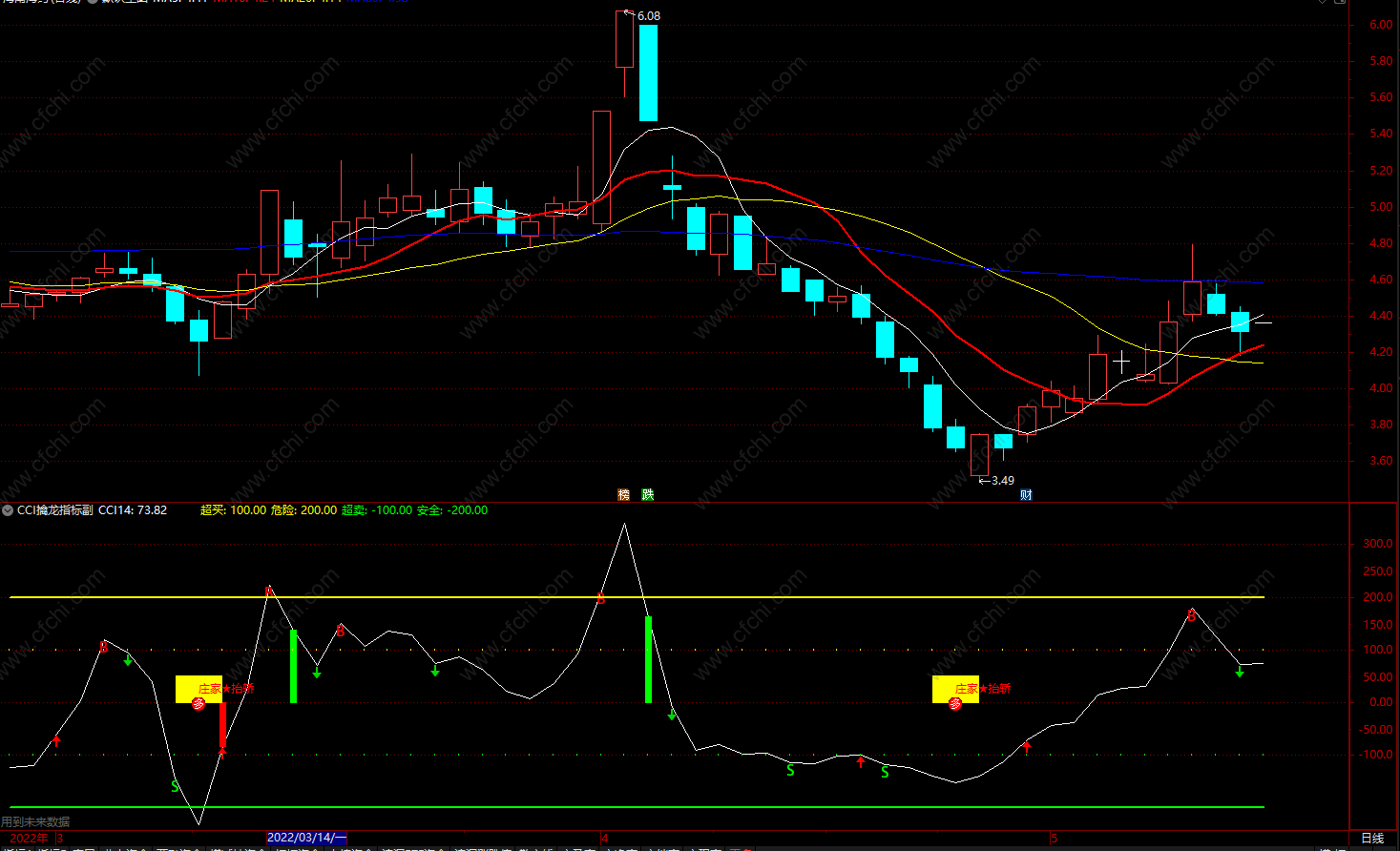Click the 参 badge under the late-April yellow box
This screenshot has width=1400, height=851.
[955, 704]
